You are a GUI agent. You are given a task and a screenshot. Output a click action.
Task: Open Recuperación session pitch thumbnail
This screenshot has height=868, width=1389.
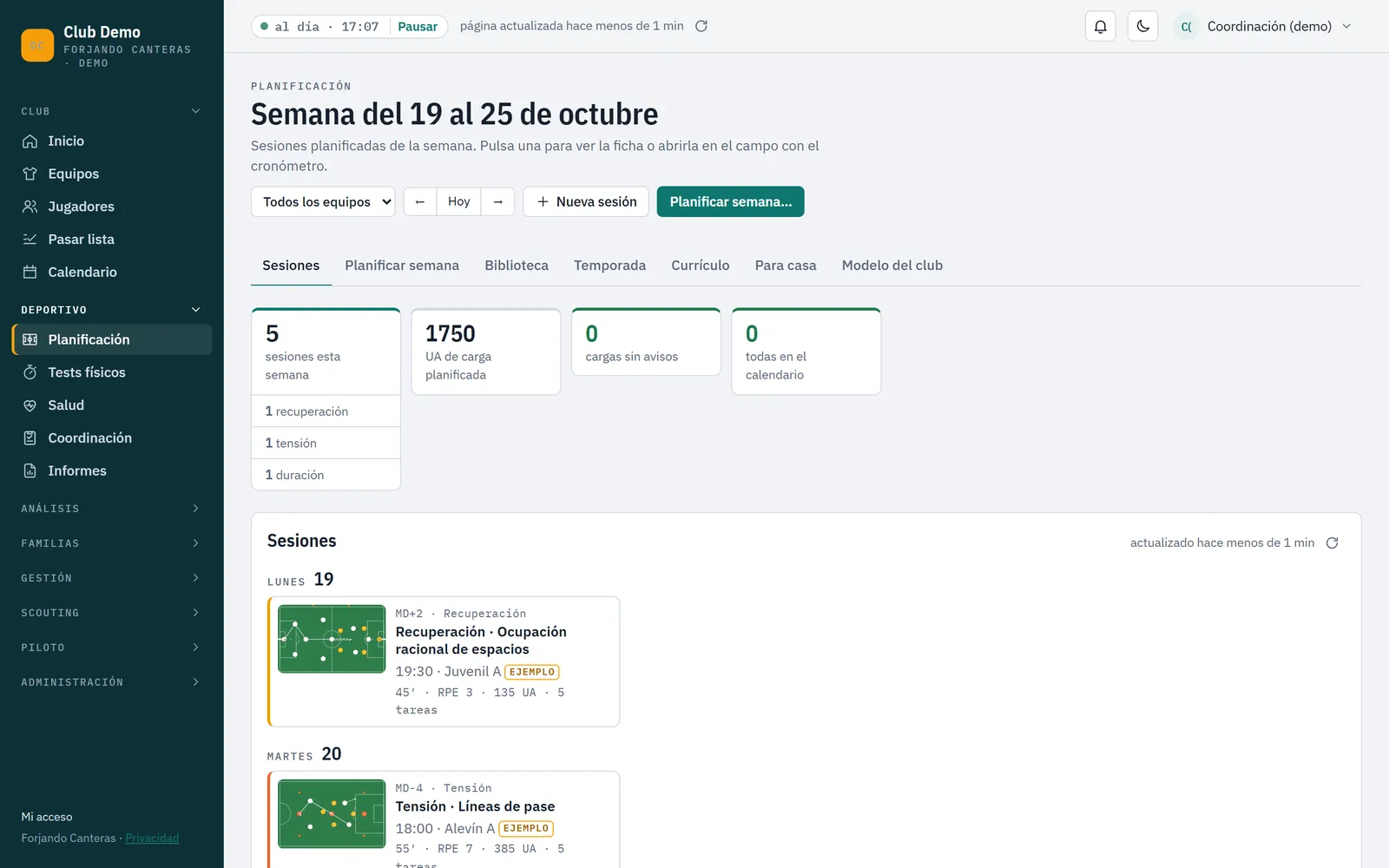coord(332,639)
